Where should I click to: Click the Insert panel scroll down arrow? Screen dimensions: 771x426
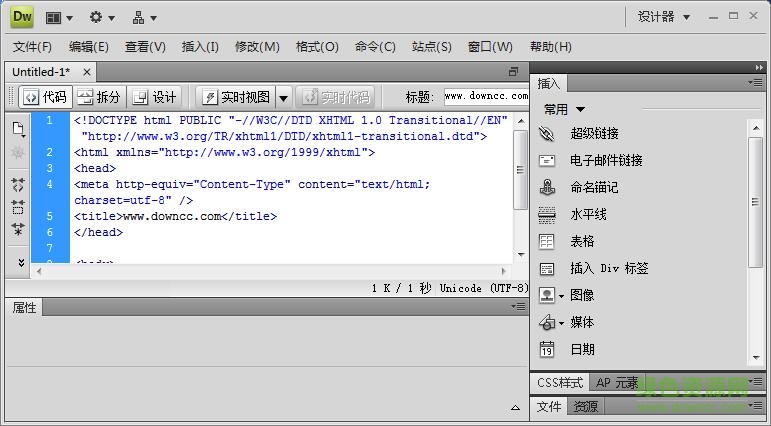click(x=756, y=358)
